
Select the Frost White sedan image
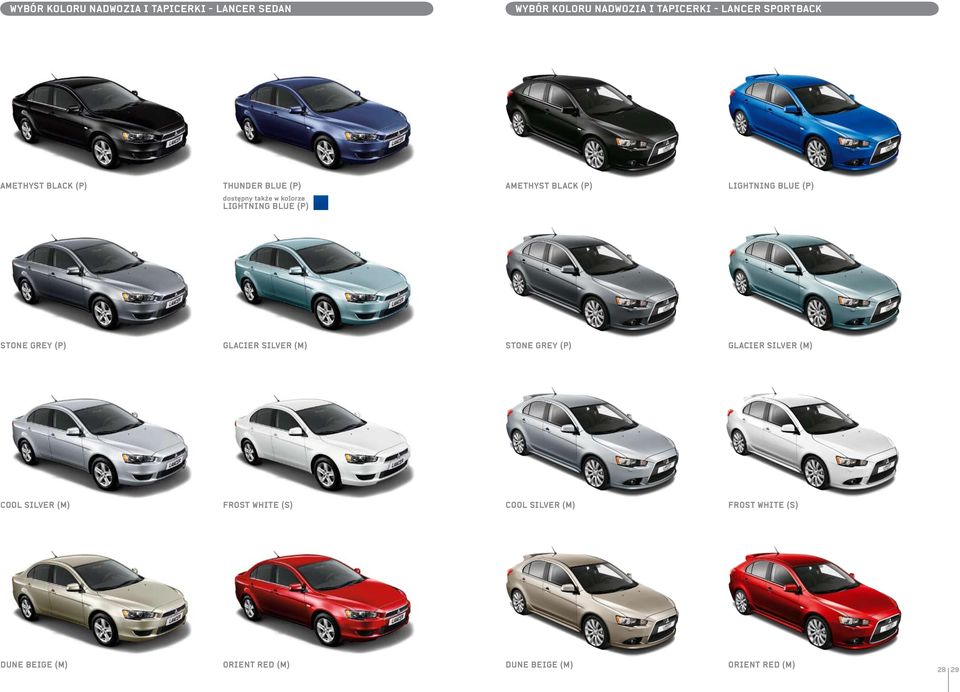tap(323, 443)
